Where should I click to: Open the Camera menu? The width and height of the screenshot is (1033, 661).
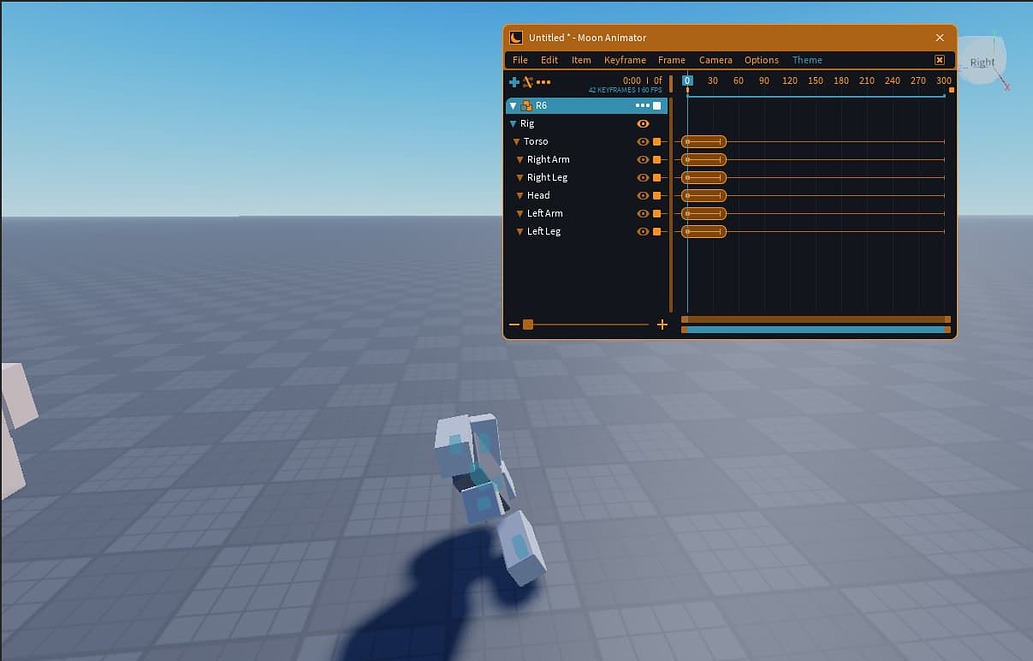point(716,59)
